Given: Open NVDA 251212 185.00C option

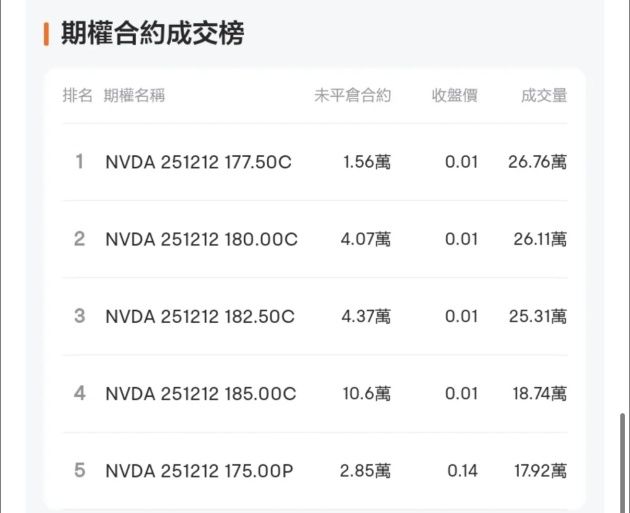Looking at the screenshot, I should click(200, 394).
